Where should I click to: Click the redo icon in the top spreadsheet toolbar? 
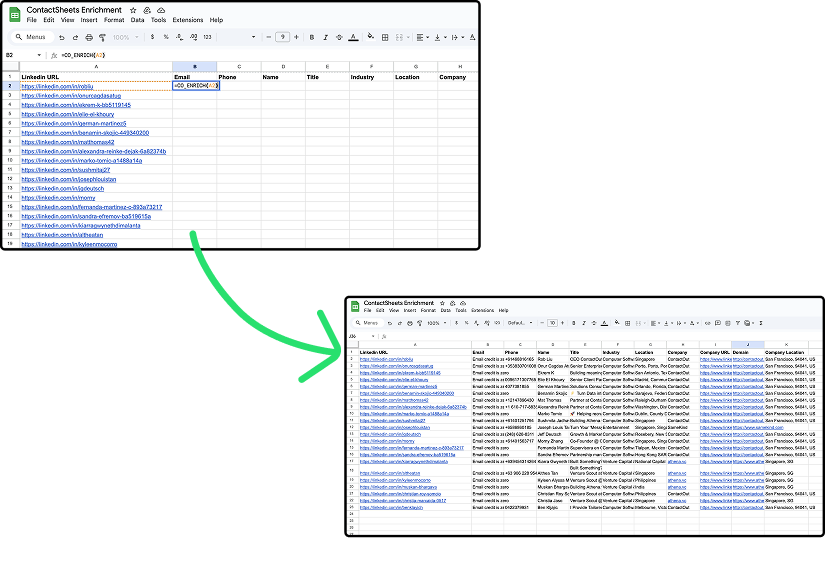pyautogui.click(x=75, y=37)
